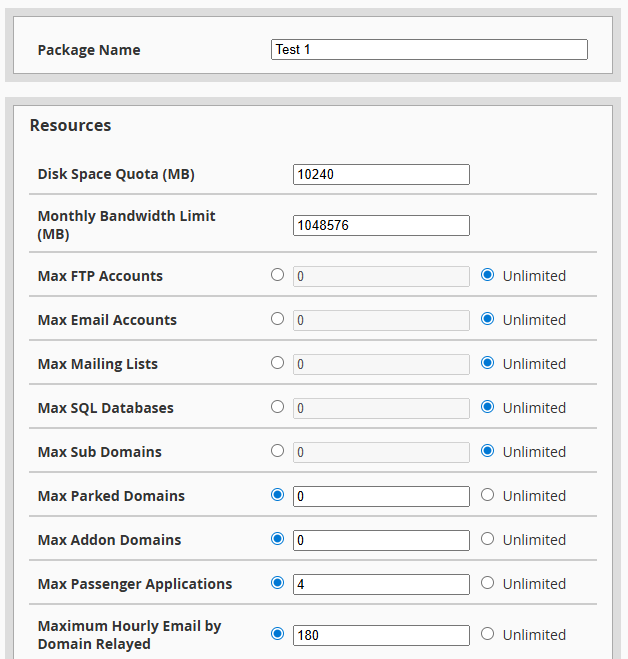Select custom value radio for Max Email Accounts

coord(277,319)
